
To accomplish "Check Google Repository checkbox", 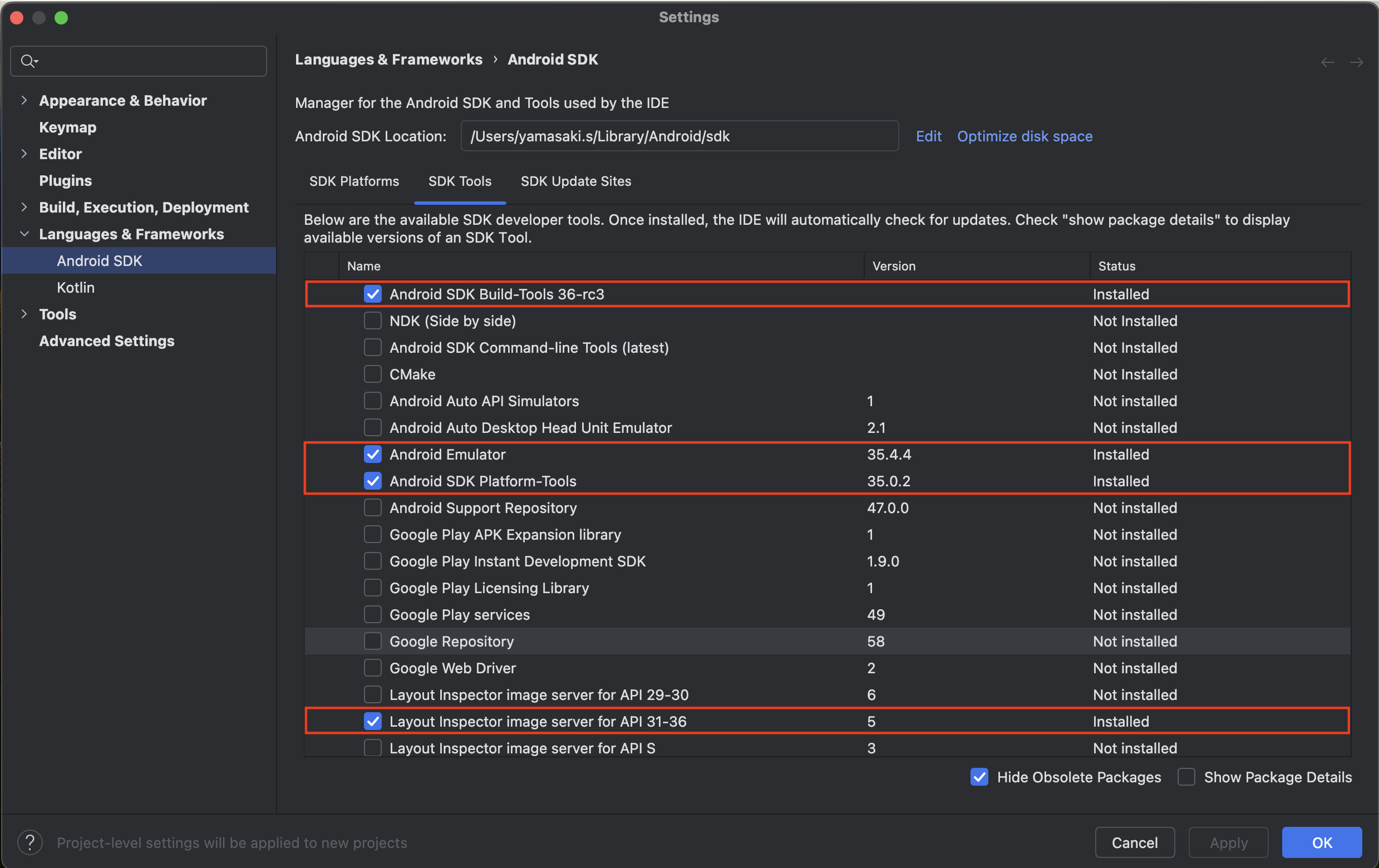I will tap(373, 642).
